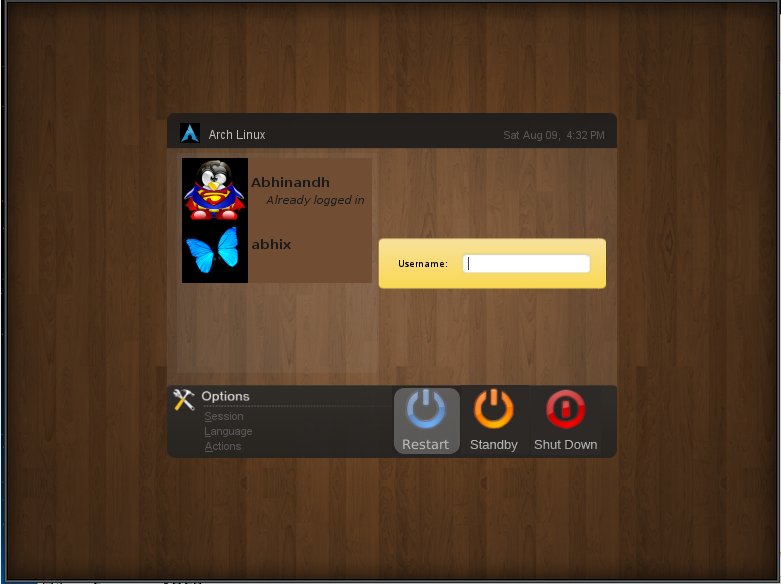781x584 pixels.
Task: Click the Restart label
Action: click(x=425, y=444)
